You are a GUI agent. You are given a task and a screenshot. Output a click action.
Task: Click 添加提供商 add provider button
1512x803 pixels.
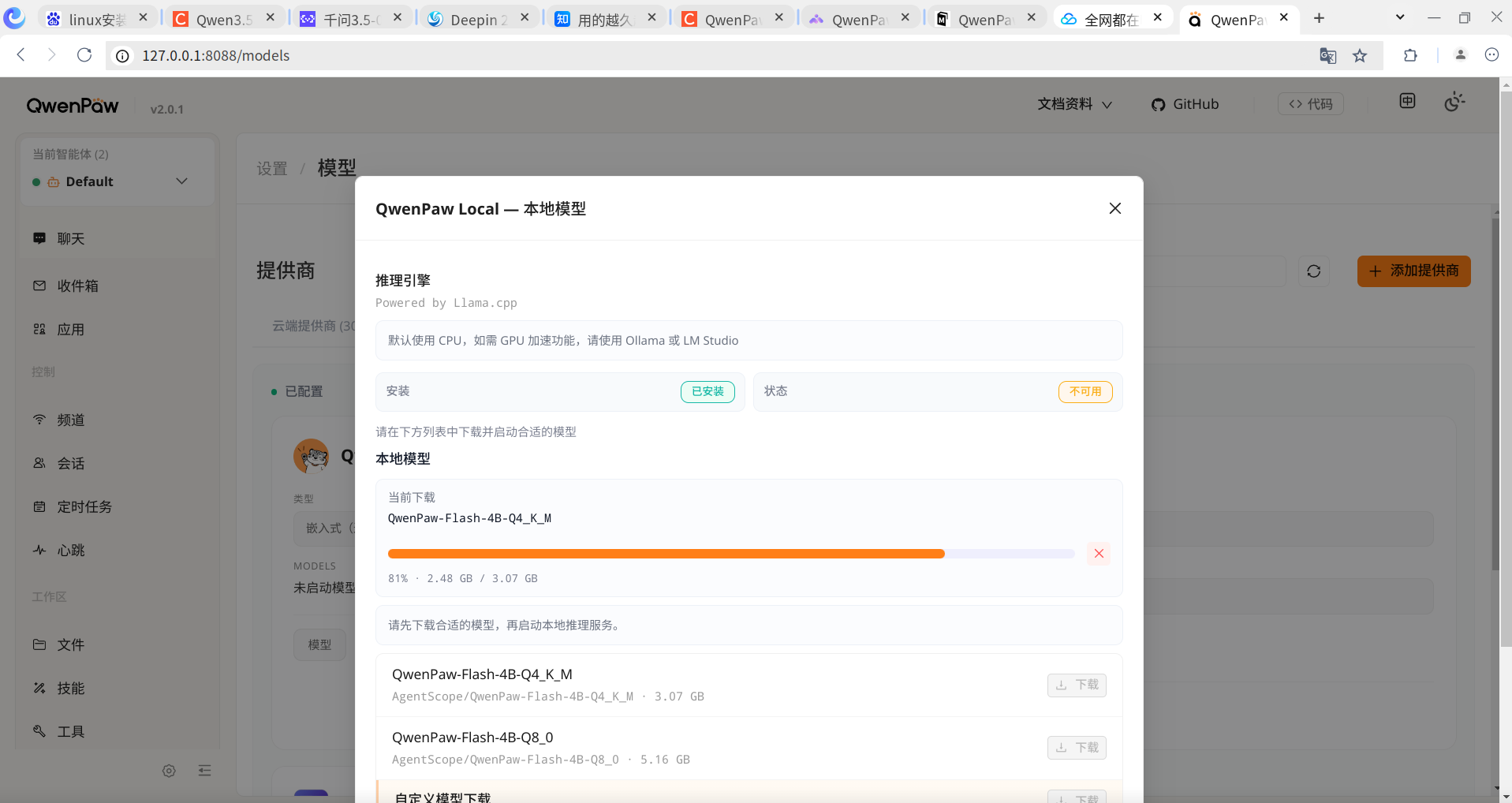coord(1413,271)
